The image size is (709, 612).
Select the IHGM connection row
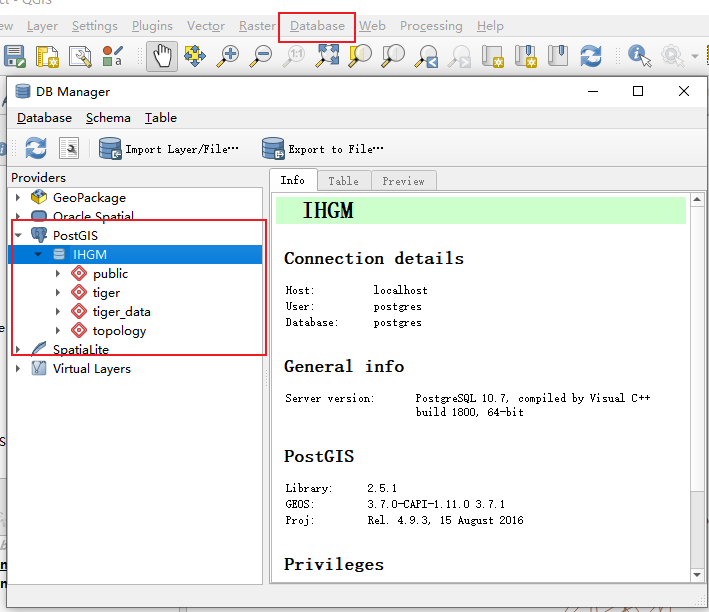tap(135, 254)
